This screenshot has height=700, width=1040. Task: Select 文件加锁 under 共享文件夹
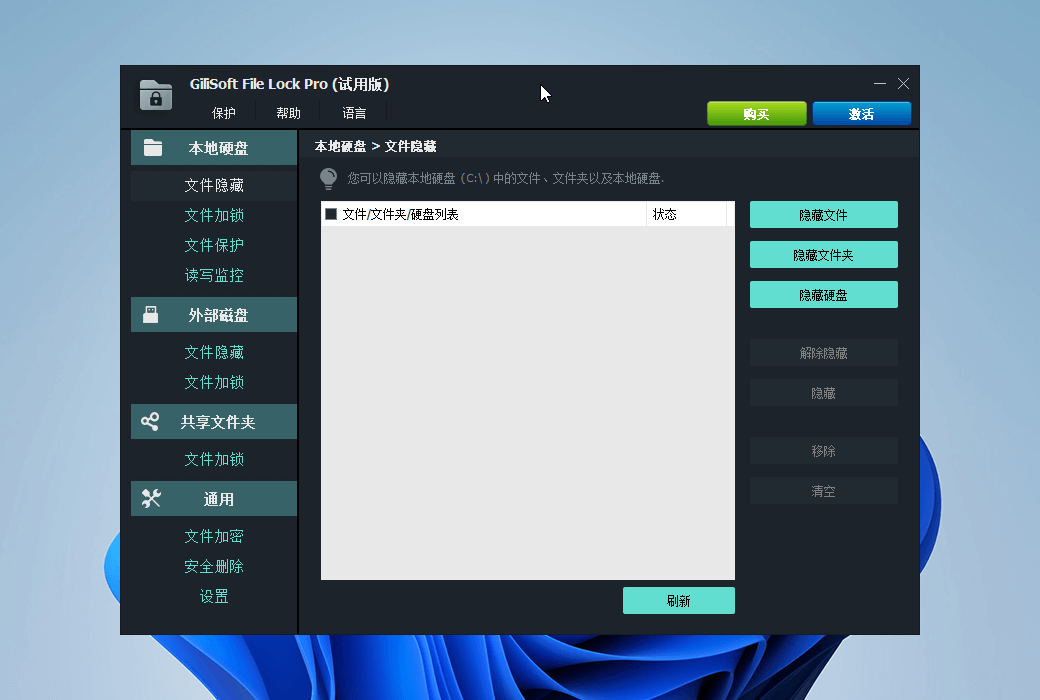pyautogui.click(x=214, y=459)
